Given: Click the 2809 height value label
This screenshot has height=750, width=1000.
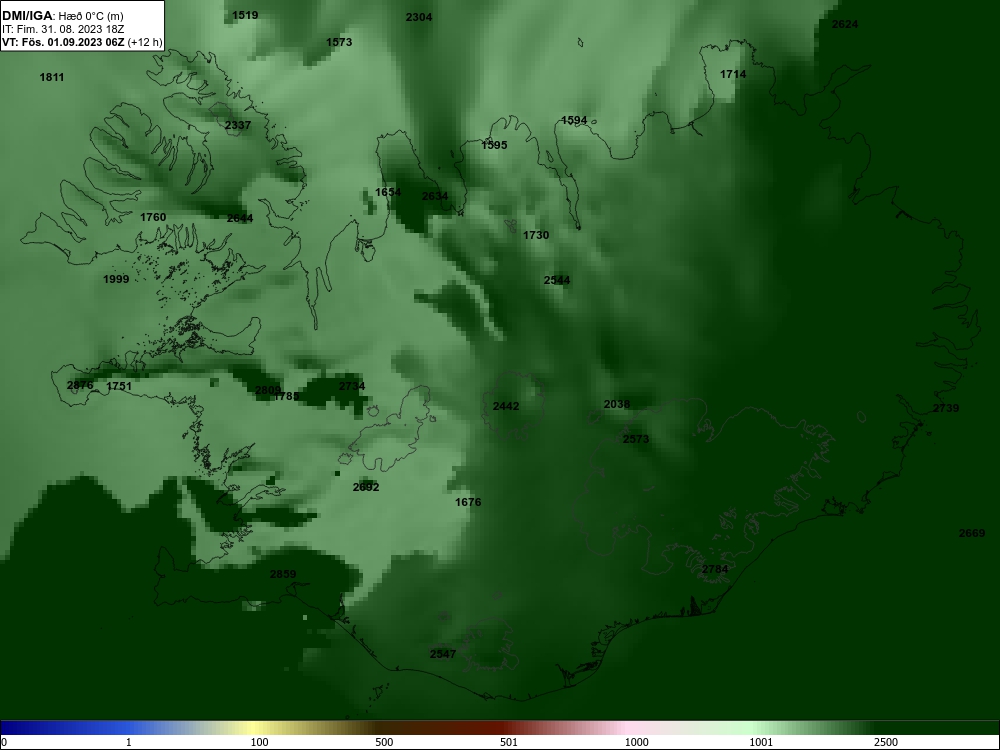Looking at the screenshot, I should pyautogui.click(x=268, y=390).
